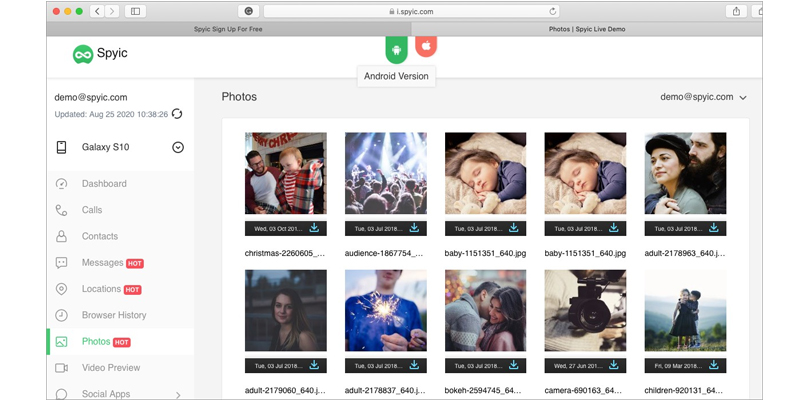Screen dimensions: 799x400
Task: Open Video Preview in the sidebar
Action: coord(111,368)
